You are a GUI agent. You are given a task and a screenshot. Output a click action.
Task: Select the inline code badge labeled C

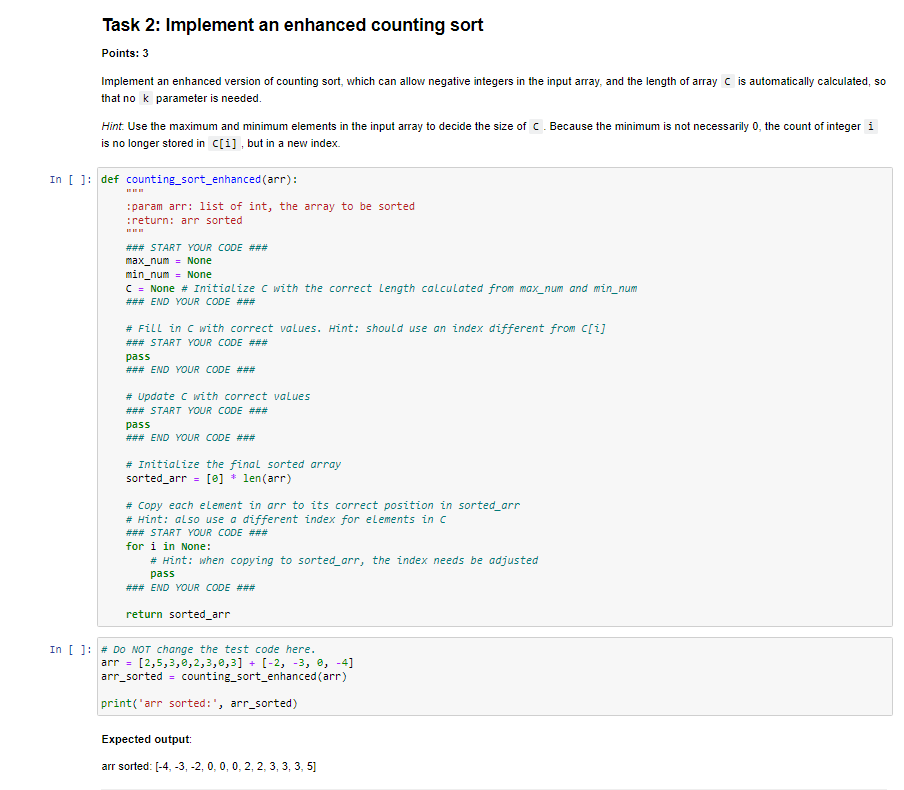[x=726, y=81]
